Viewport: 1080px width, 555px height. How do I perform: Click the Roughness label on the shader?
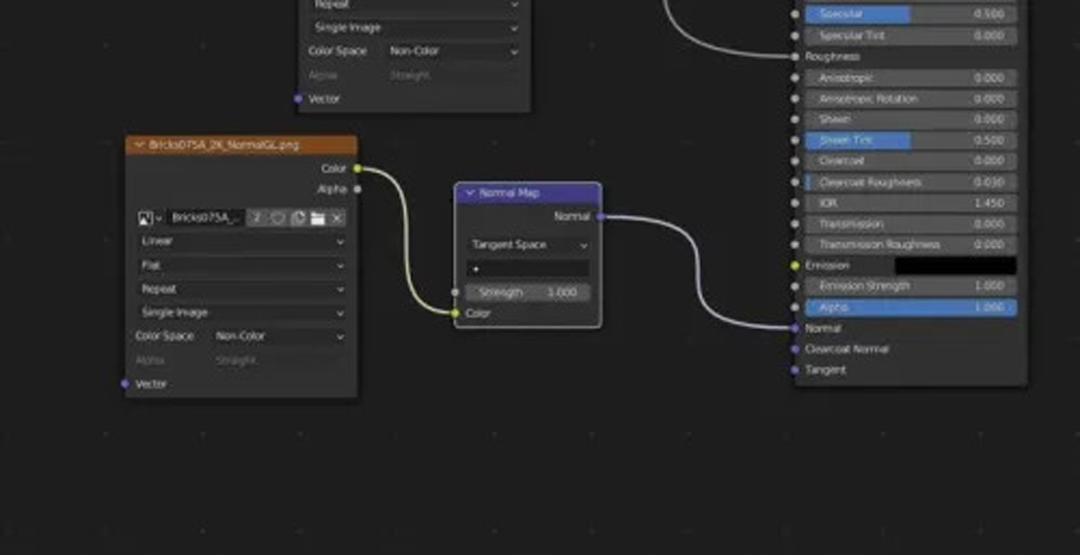pos(832,57)
